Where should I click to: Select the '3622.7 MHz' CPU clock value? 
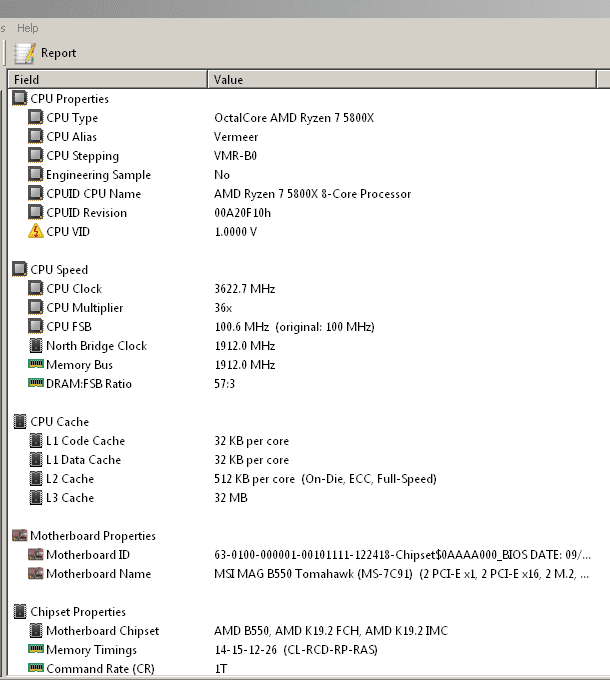coord(245,289)
